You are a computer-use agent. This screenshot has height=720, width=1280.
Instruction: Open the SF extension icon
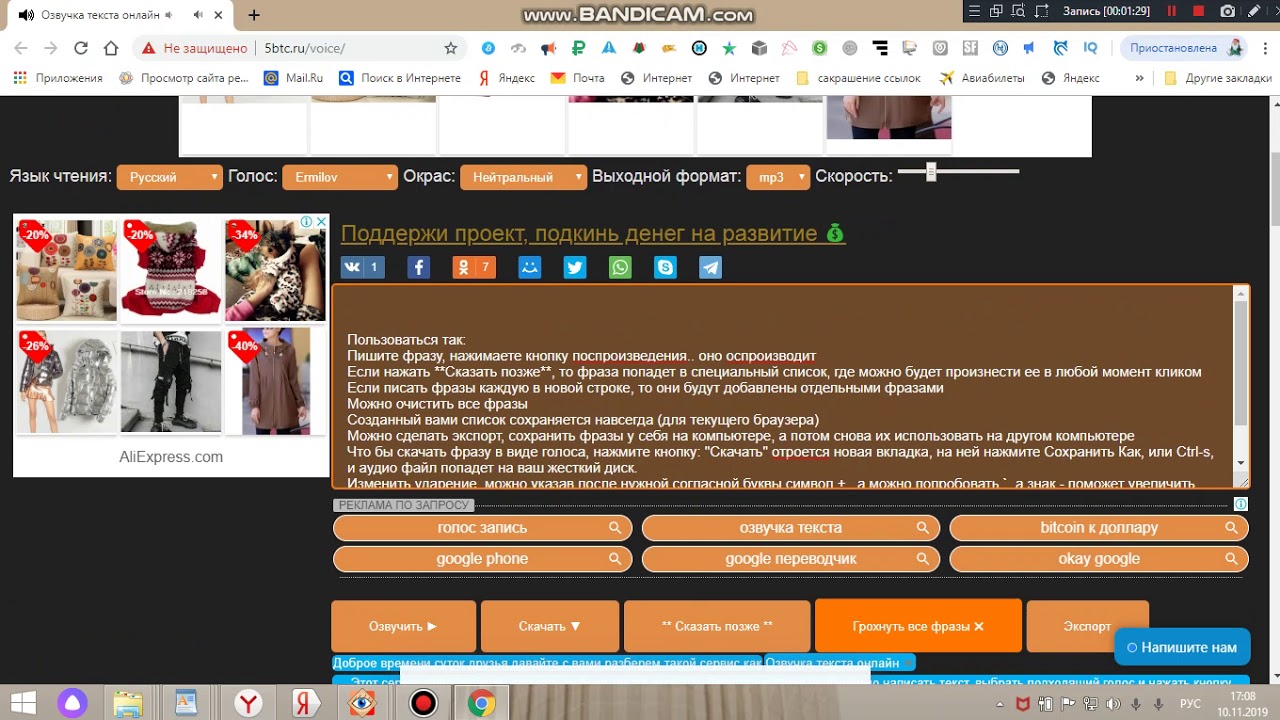970,48
